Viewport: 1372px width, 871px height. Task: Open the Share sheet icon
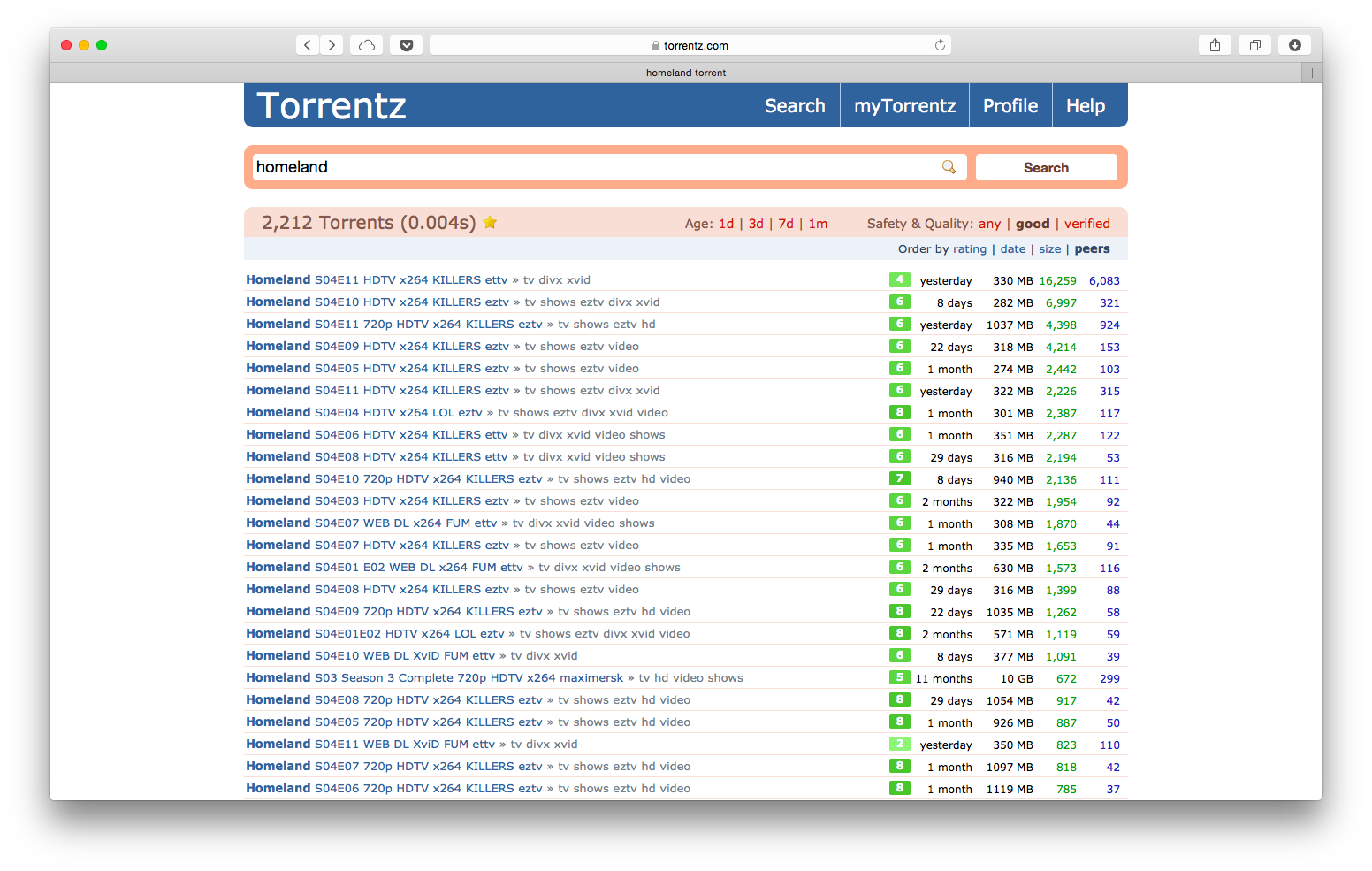click(1216, 45)
